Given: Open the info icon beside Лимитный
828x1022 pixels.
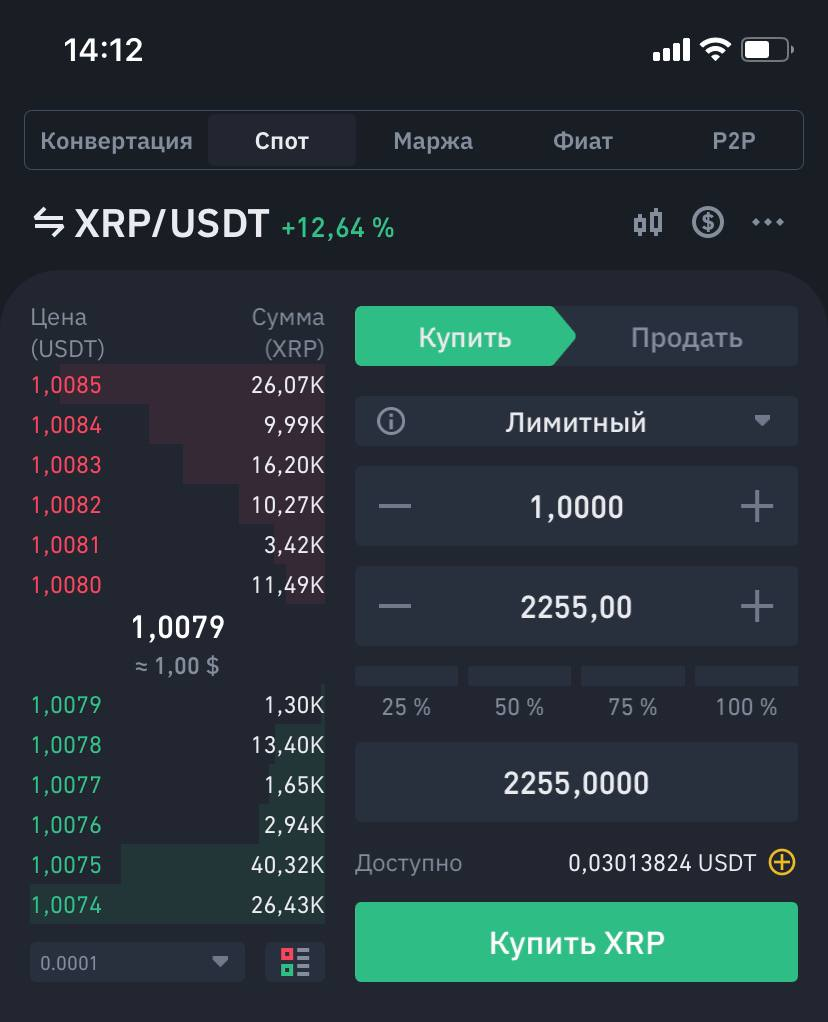Looking at the screenshot, I should click(391, 421).
